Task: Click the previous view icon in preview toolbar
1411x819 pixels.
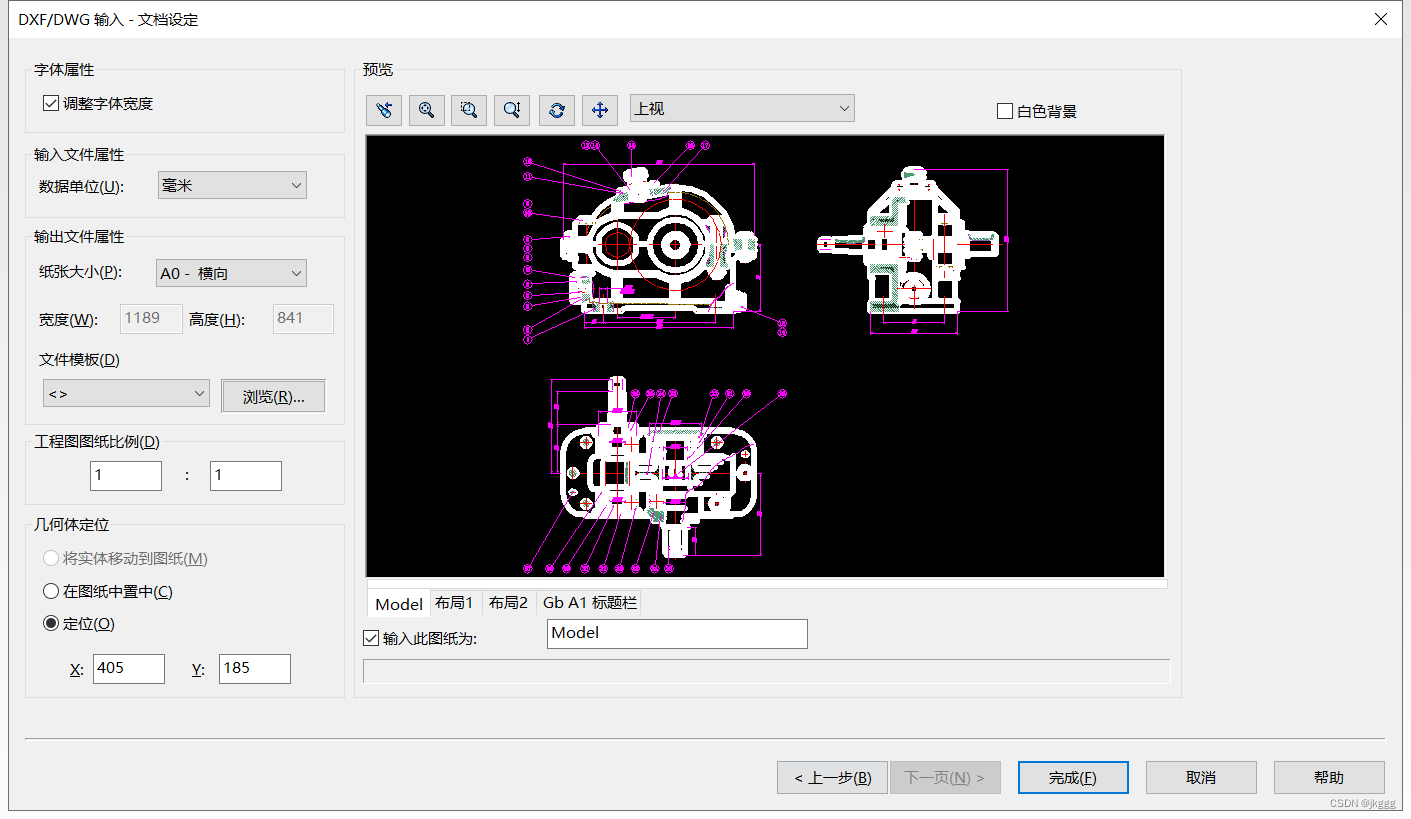Action: click(x=384, y=109)
